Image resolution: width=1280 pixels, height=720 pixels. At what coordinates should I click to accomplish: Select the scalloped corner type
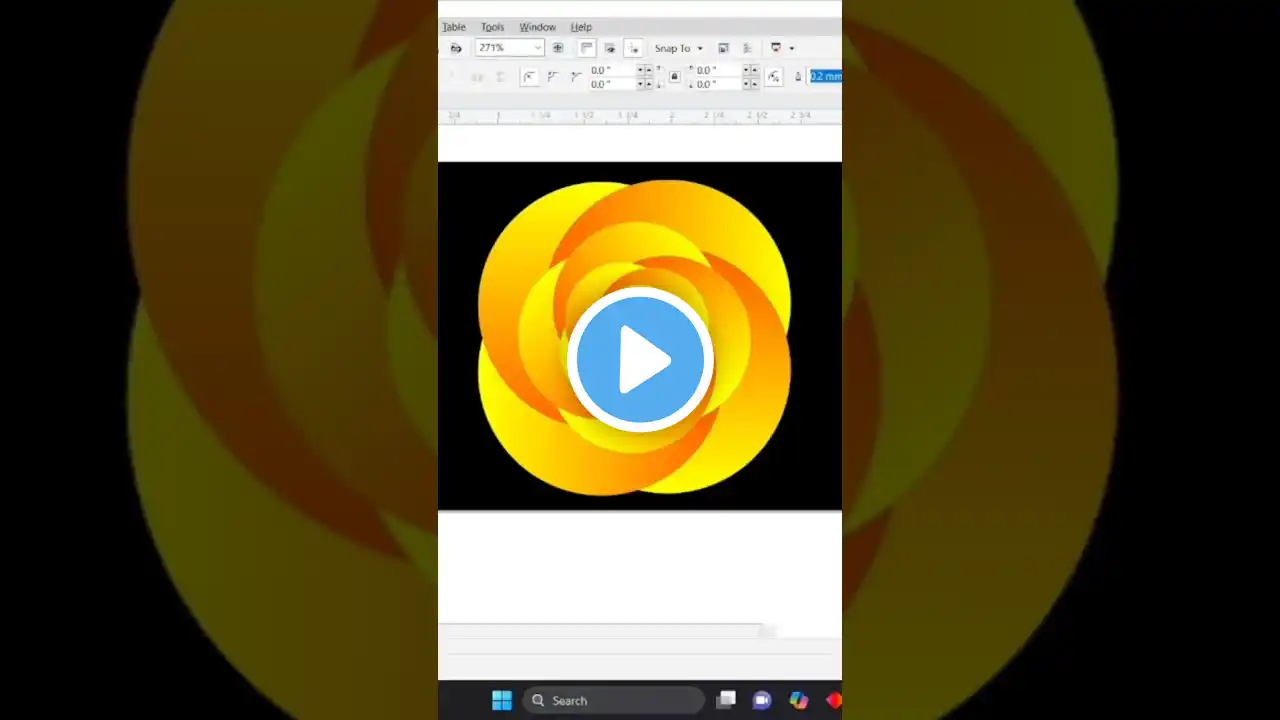pos(553,77)
